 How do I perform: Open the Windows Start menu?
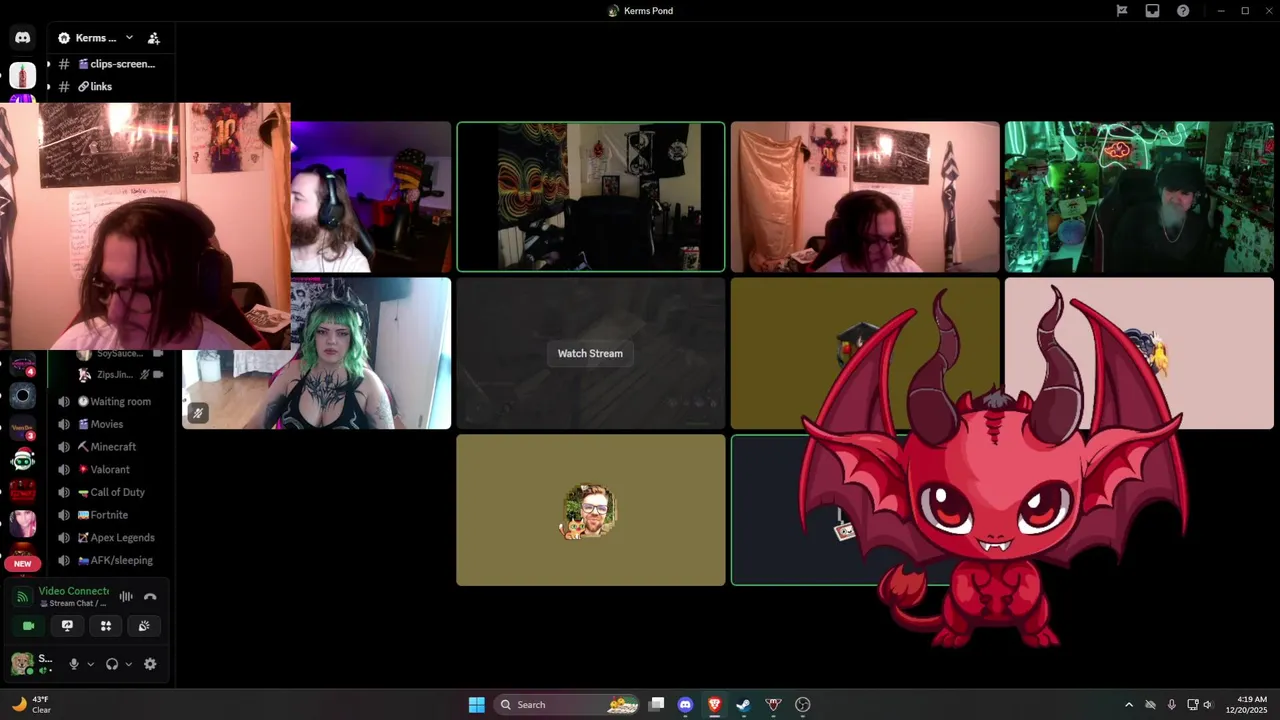click(477, 705)
